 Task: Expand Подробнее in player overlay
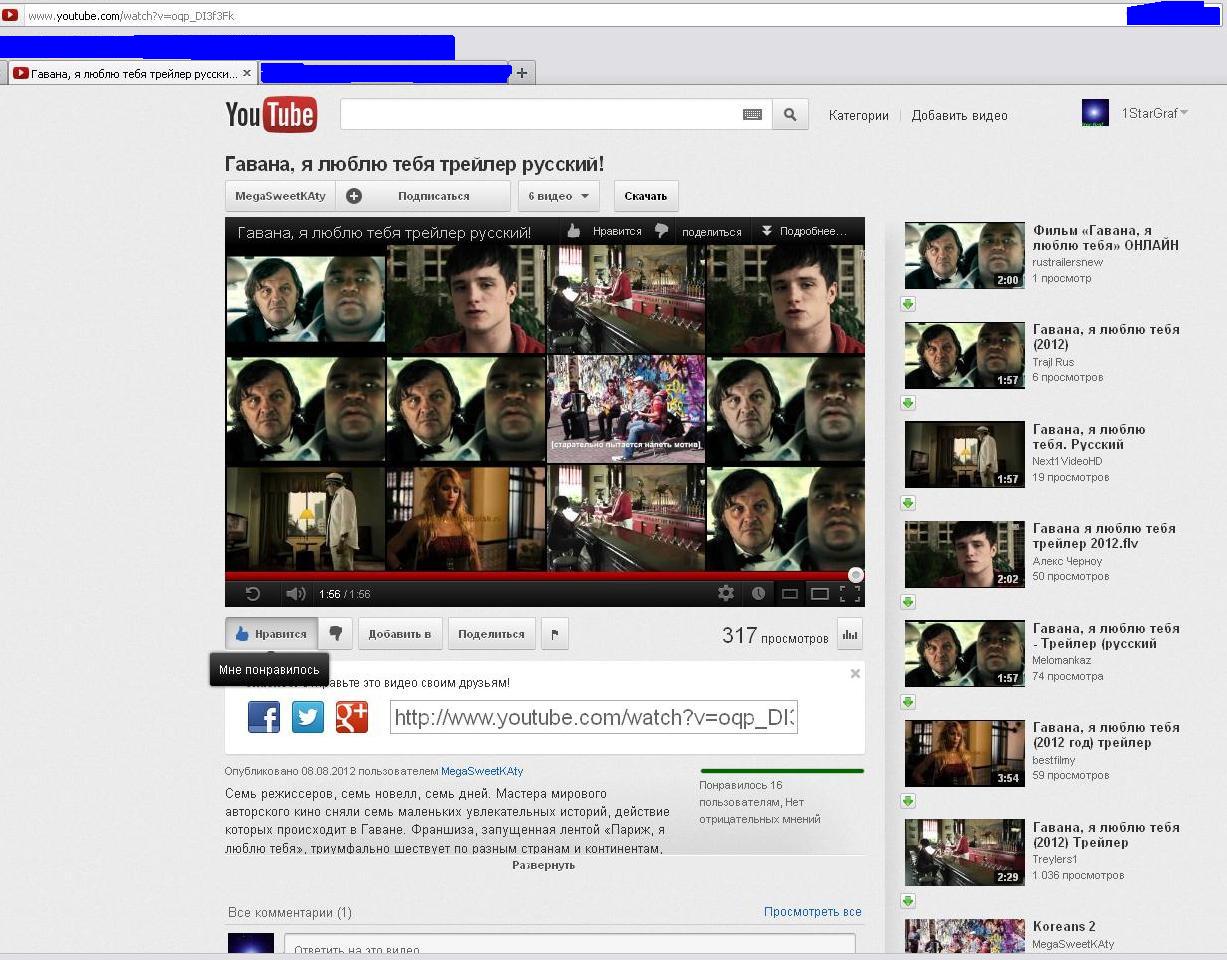coord(805,231)
